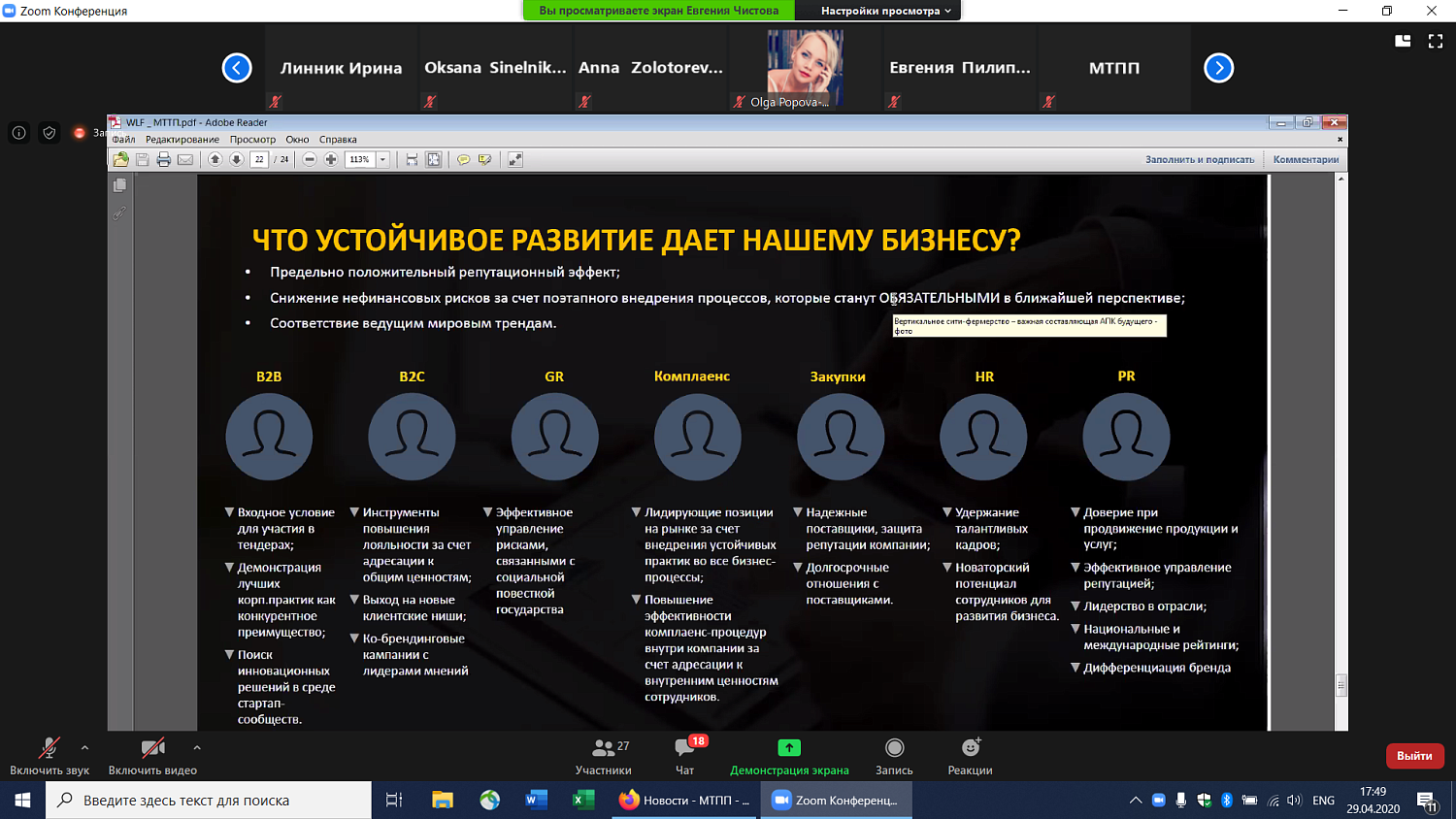Add a sticky note comment icon

tap(463, 159)
